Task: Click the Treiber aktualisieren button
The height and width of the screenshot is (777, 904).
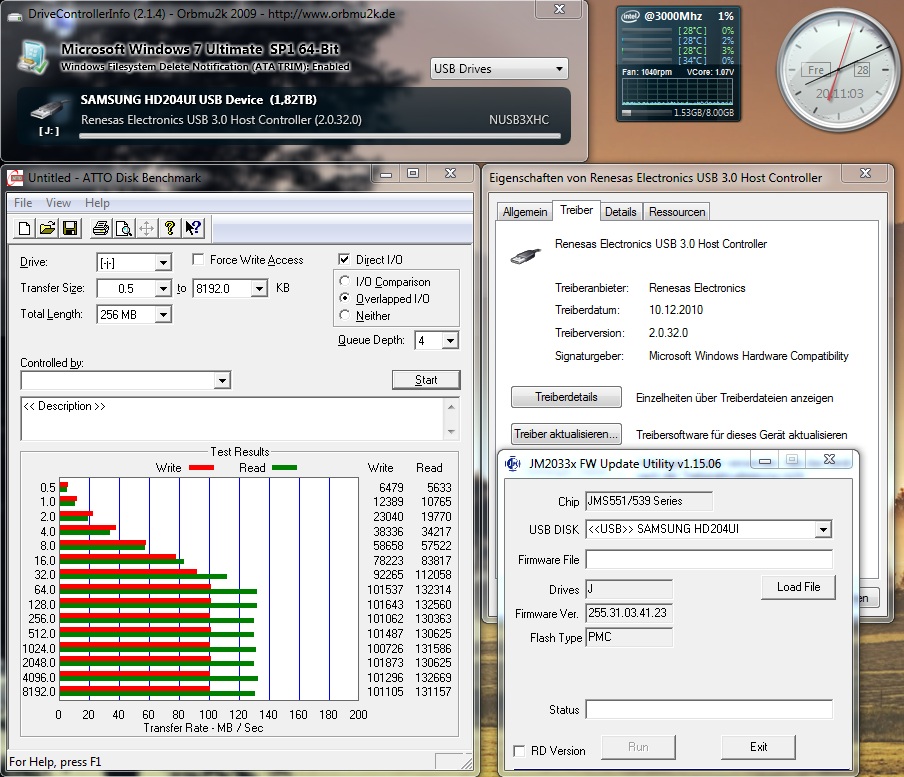Action: [566, 434]
